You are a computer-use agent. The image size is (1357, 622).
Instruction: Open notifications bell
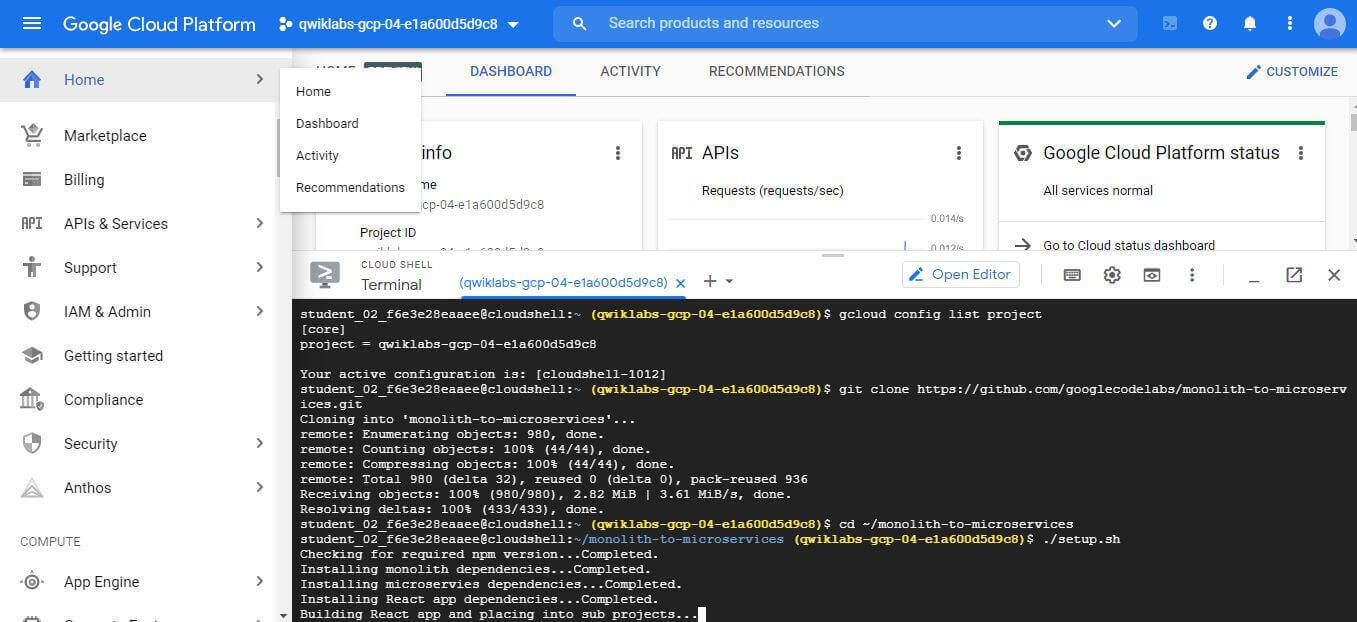click(x=1250, y=23)
